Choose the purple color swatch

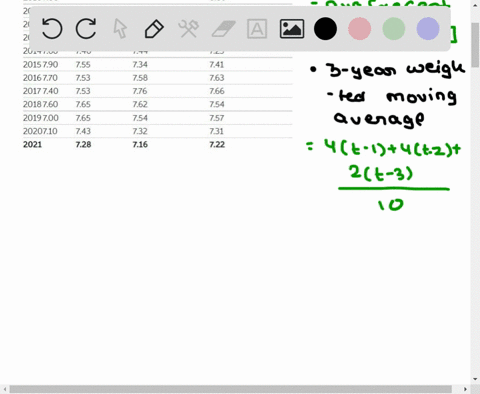[428, 29]
